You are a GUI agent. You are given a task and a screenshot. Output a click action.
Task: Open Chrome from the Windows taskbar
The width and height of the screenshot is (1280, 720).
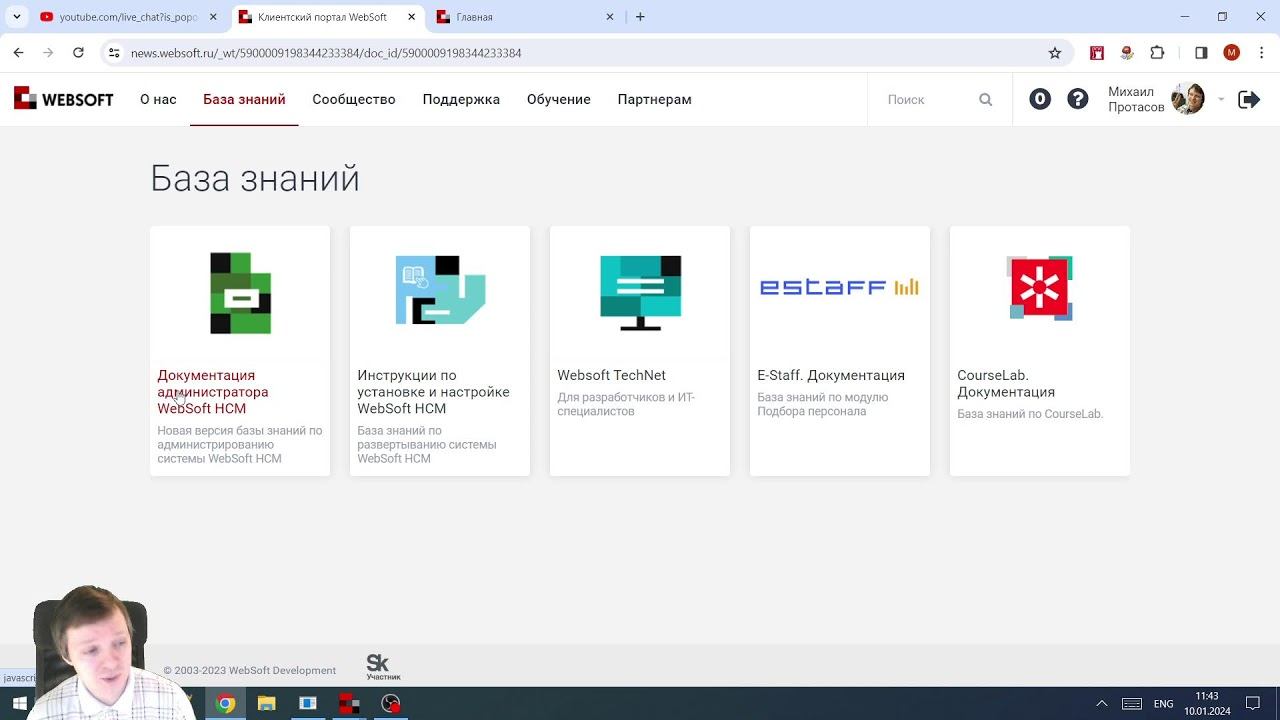pyautogui.click(x=225, y=704)
